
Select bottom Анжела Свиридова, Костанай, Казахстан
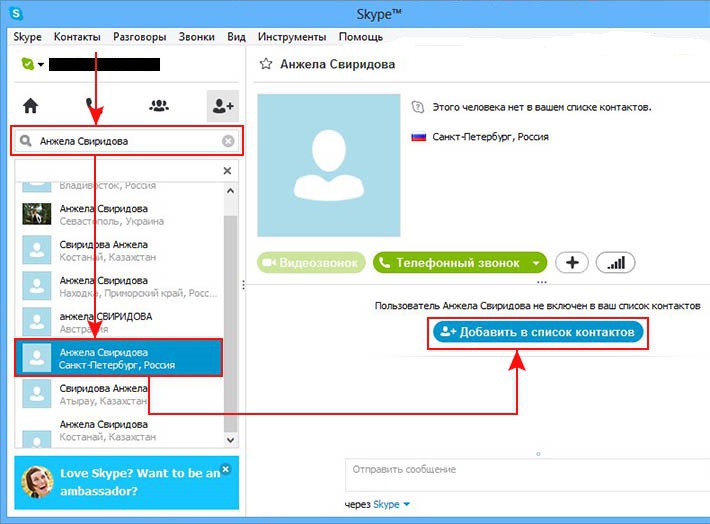120,431
